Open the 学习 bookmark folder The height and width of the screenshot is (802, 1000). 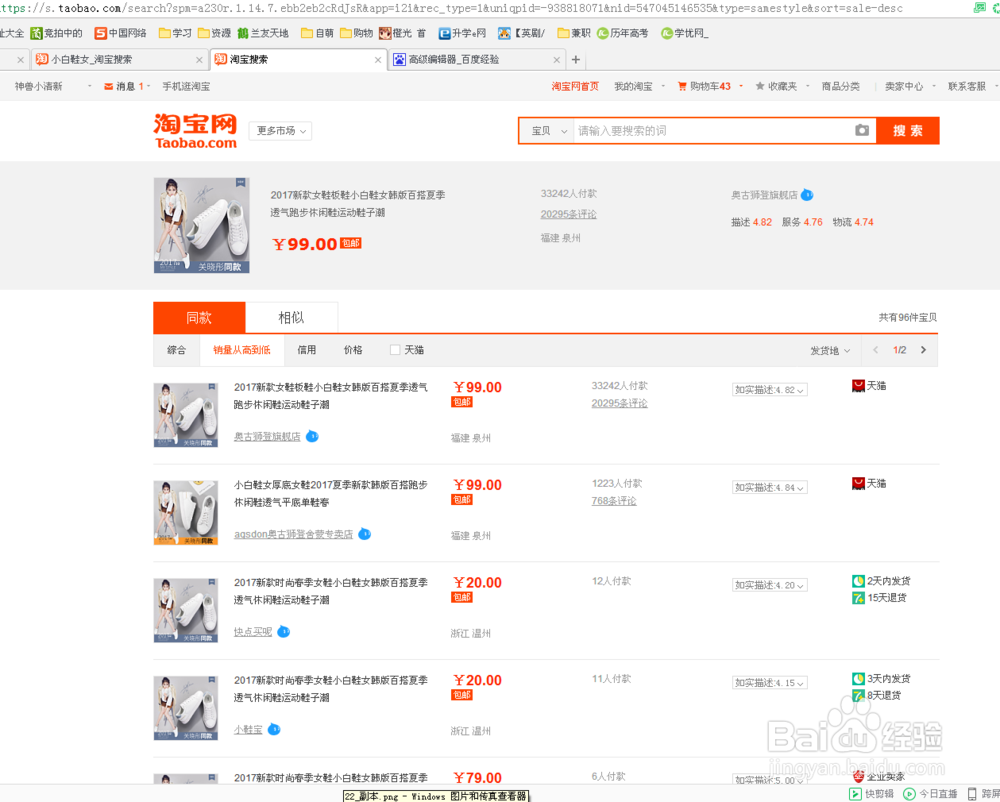pyautogui.click(x=175, y=33)
